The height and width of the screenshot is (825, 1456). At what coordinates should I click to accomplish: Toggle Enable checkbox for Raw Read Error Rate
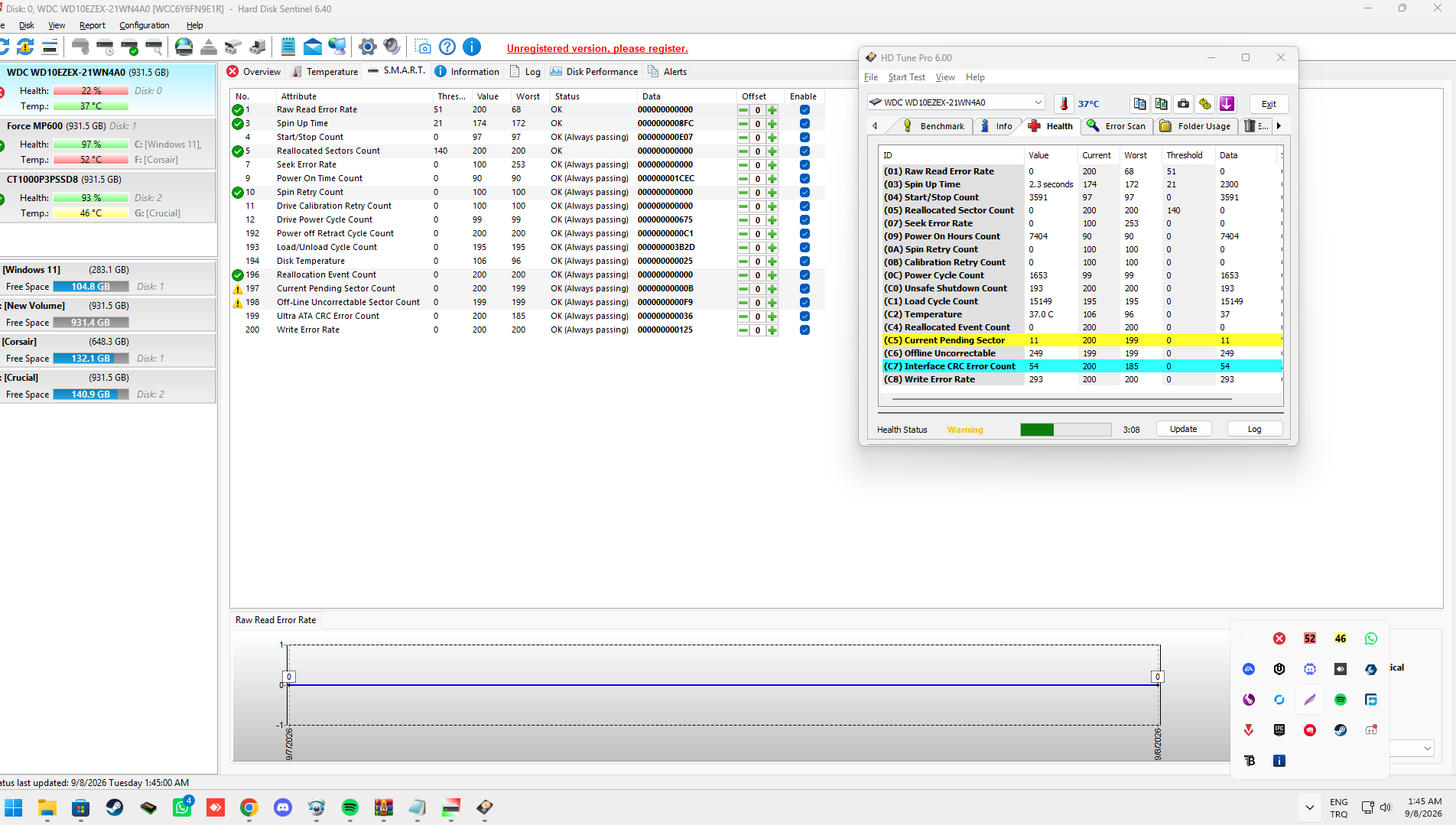[804, 110]
